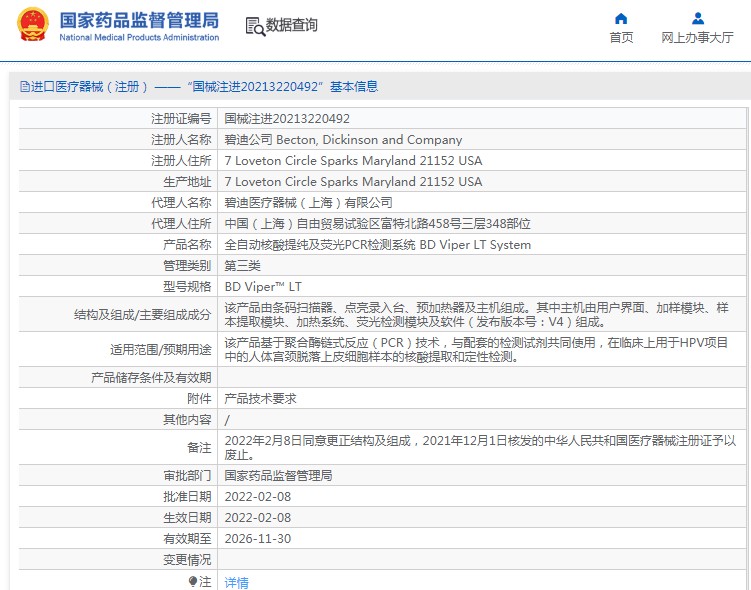Select 碧迪公司 Becton, Dickinson and Company value
This screenshot has height=590, width=751.
(x=343, y=140)
